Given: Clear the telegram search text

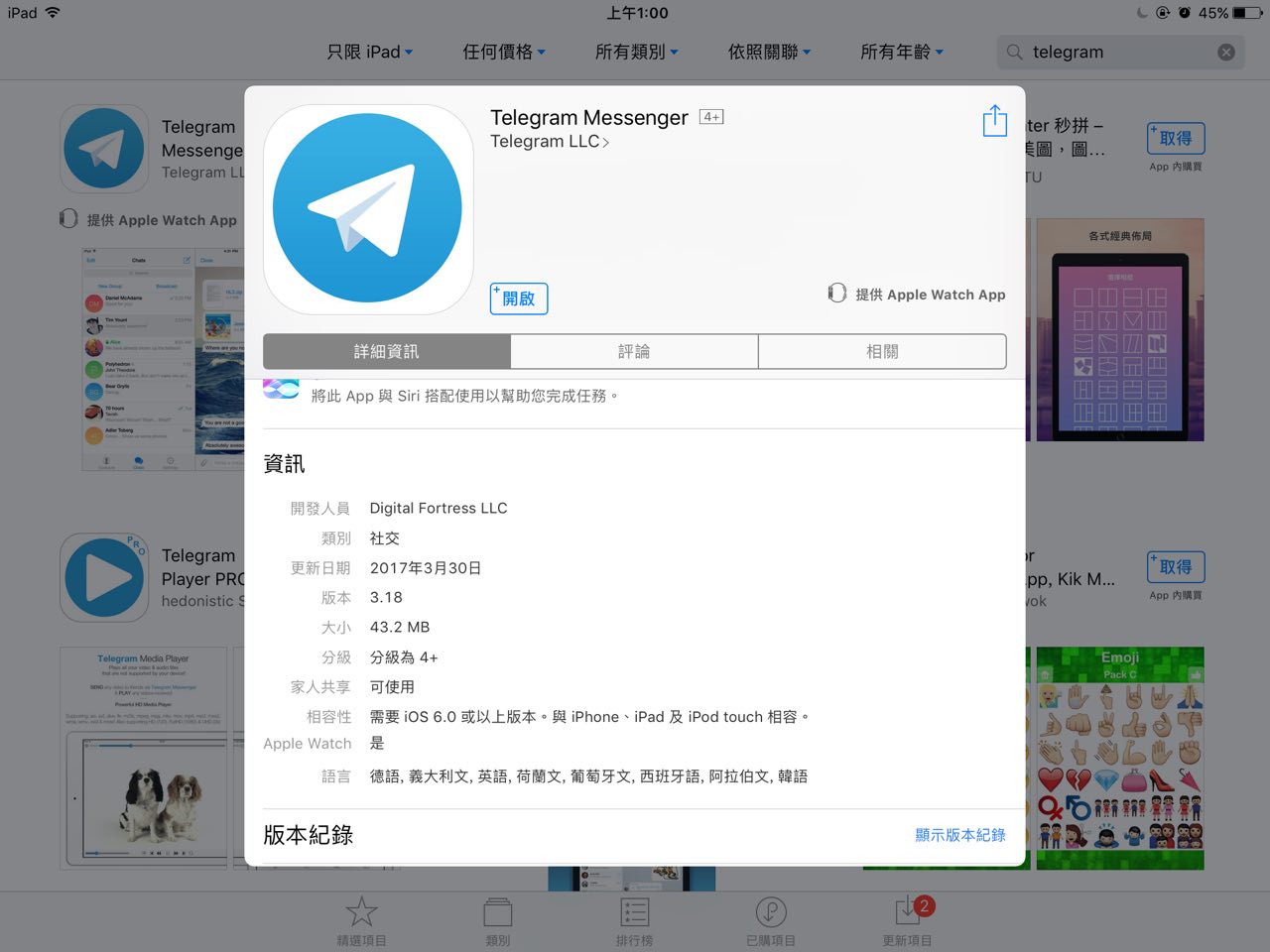Looking at the screenshot, I should [x=1226, y=52].
